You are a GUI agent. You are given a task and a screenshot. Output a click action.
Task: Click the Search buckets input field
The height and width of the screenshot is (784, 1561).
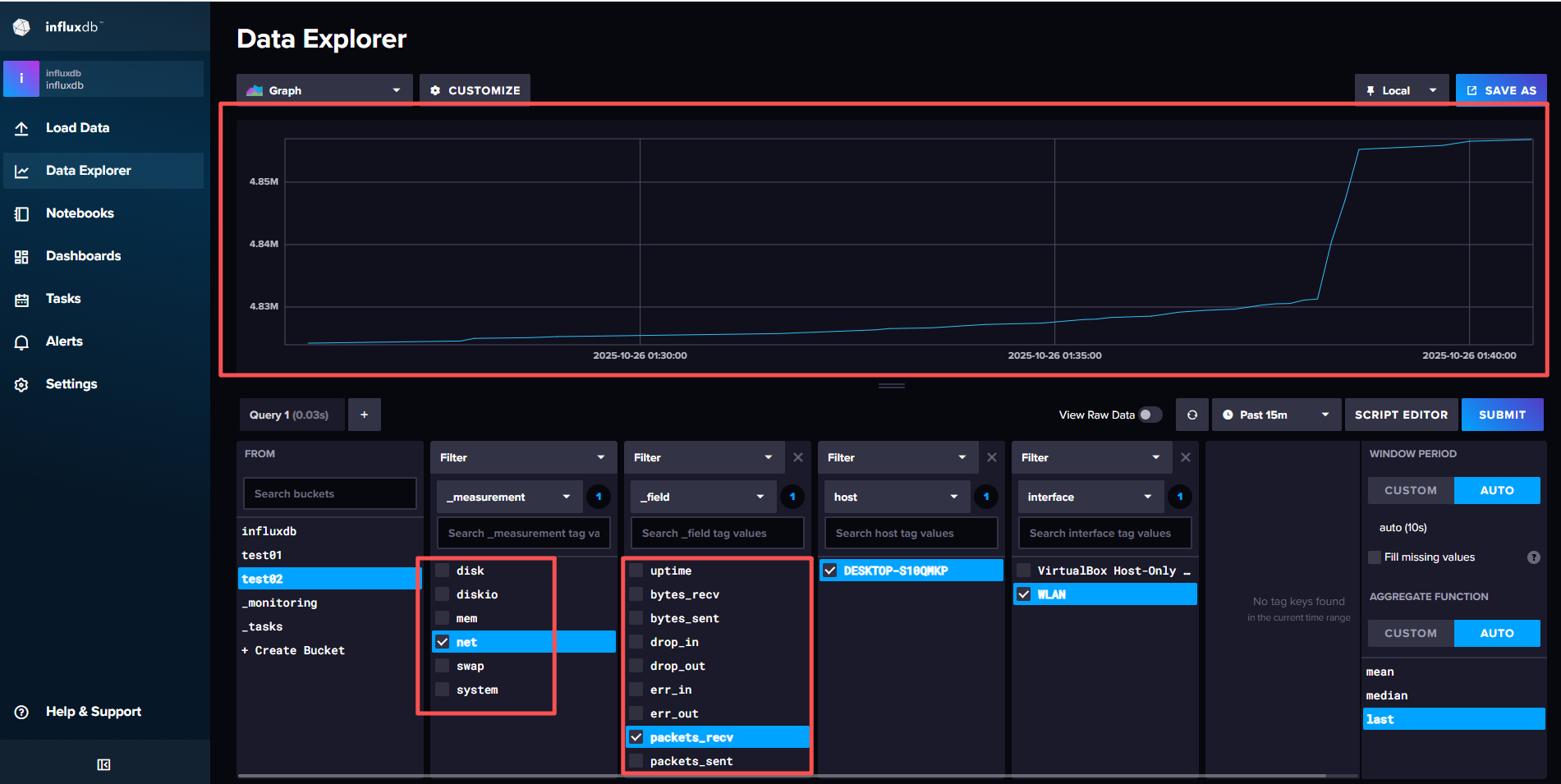pos(330,493)
